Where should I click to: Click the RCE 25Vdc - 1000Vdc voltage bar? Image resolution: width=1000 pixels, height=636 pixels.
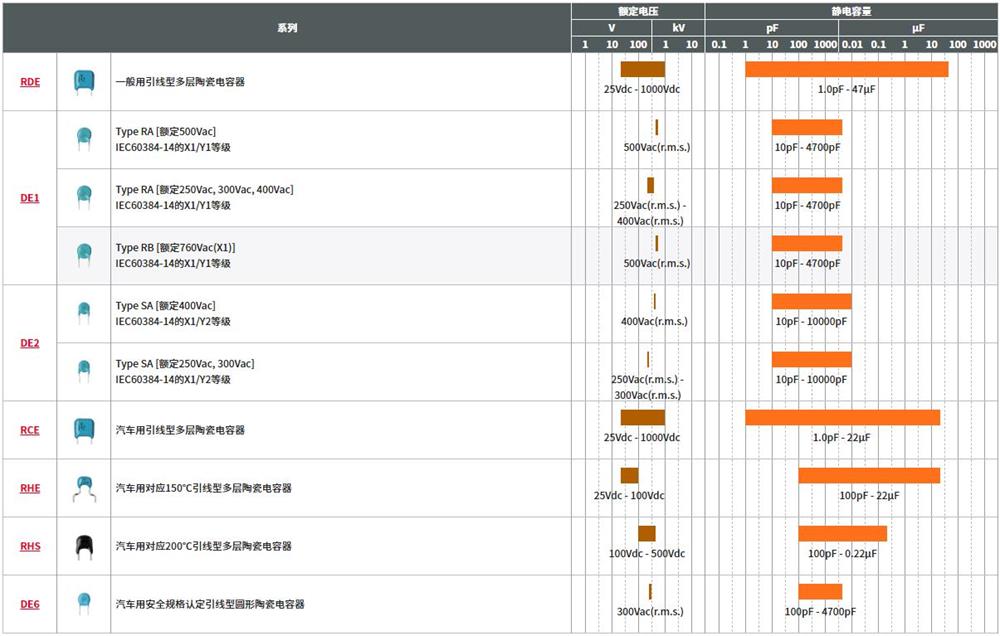(642, 418)
